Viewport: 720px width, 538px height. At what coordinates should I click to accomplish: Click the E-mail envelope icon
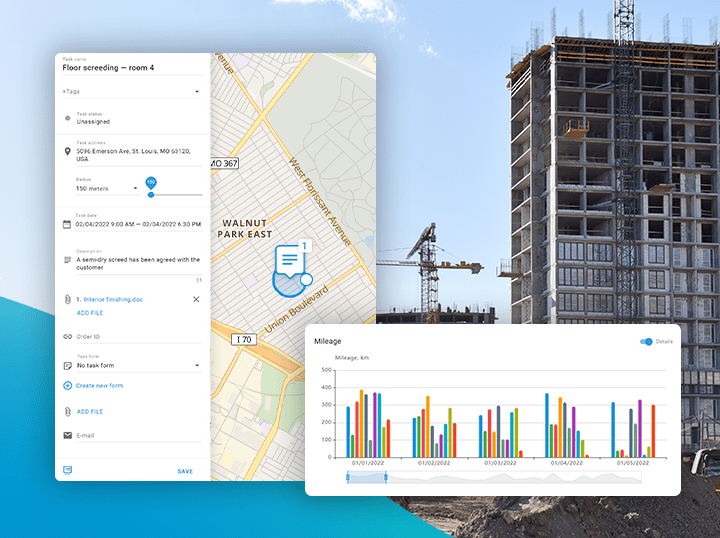68,435
